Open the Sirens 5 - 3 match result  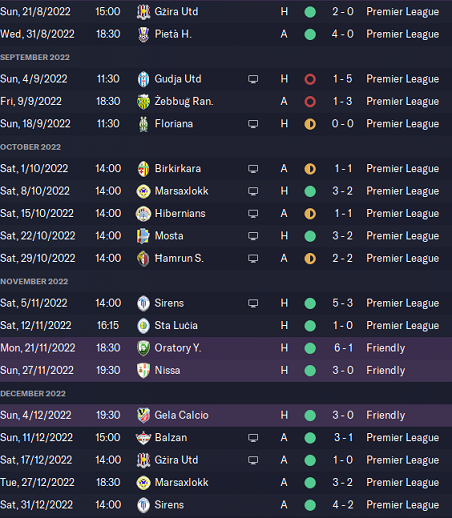[342, 303]
